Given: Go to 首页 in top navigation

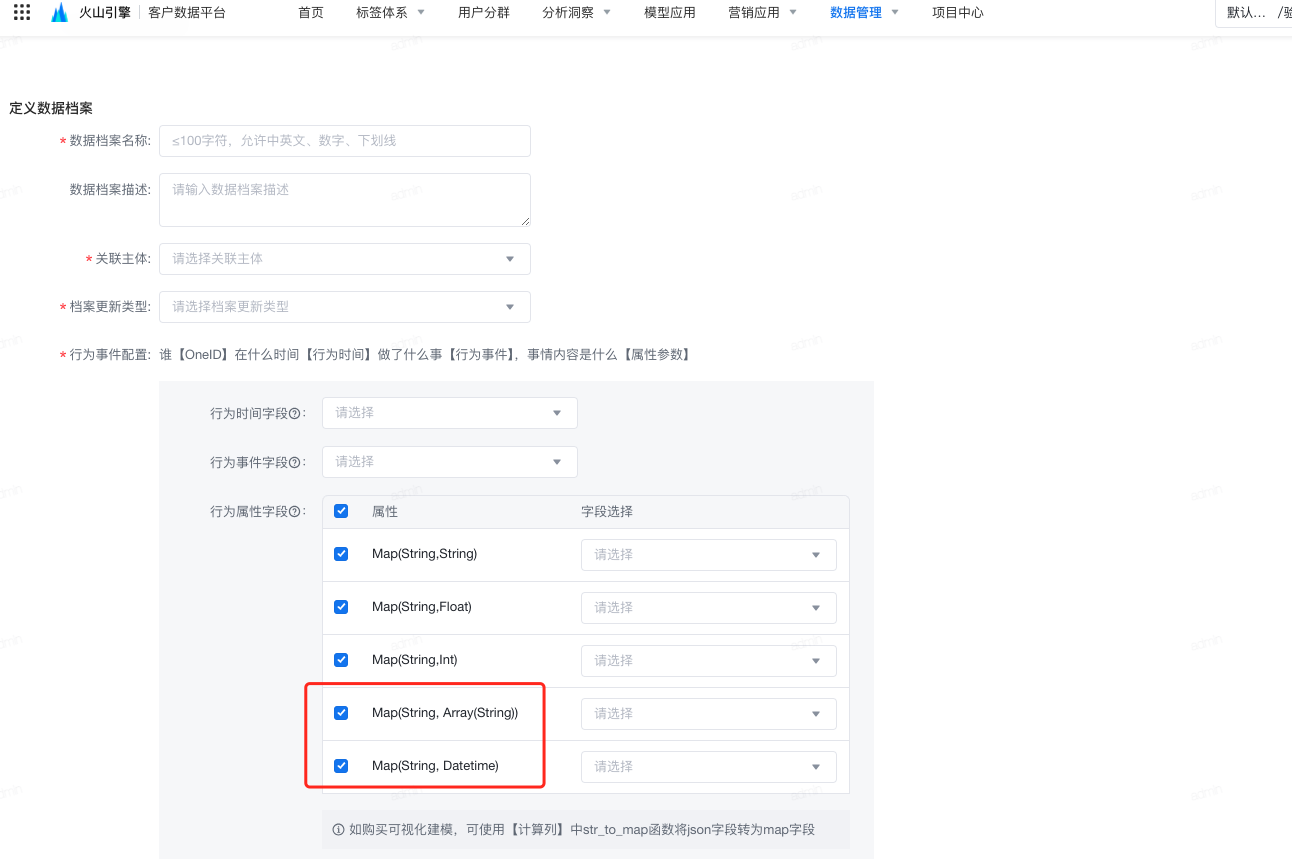Looking at the screenshot, I should (311, 13).
